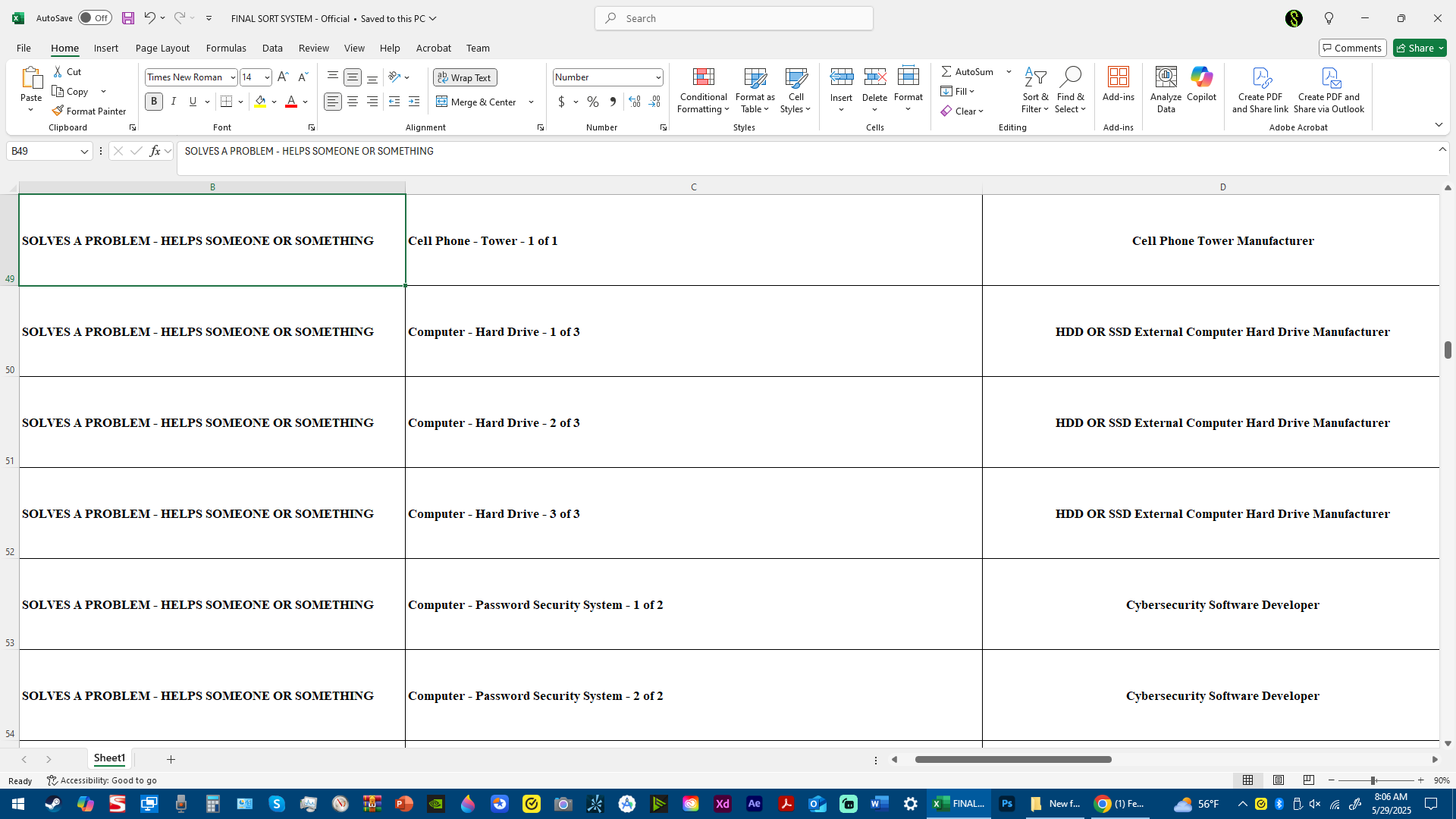Toggle the AutoSave switch
The height and width of the screenshot is (819, 1456).
pos(95,18)
